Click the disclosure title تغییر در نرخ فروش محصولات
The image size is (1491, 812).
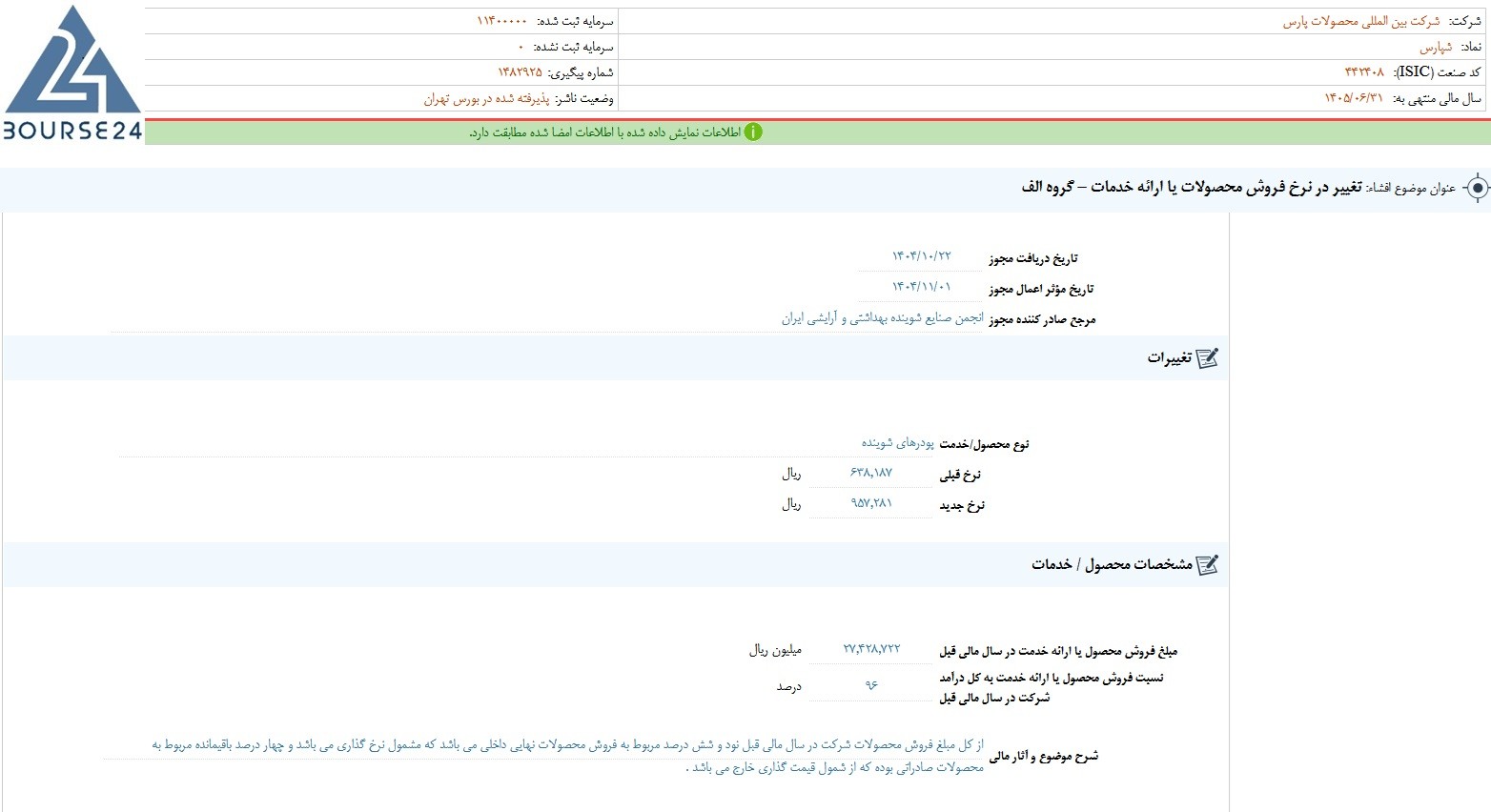pos(1192,188)
